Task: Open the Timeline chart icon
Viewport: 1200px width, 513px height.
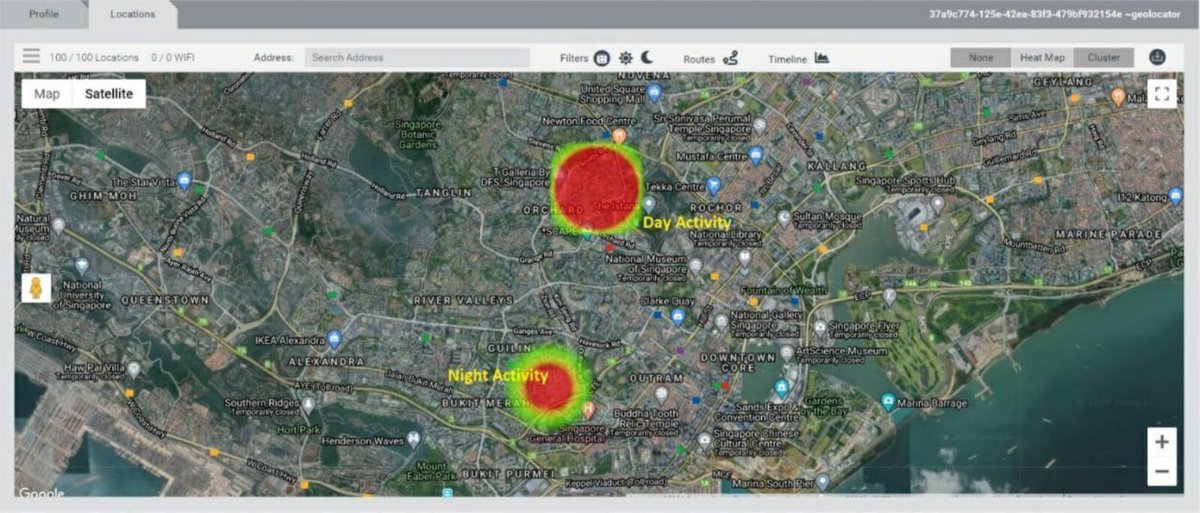Action: coord(822,58)
